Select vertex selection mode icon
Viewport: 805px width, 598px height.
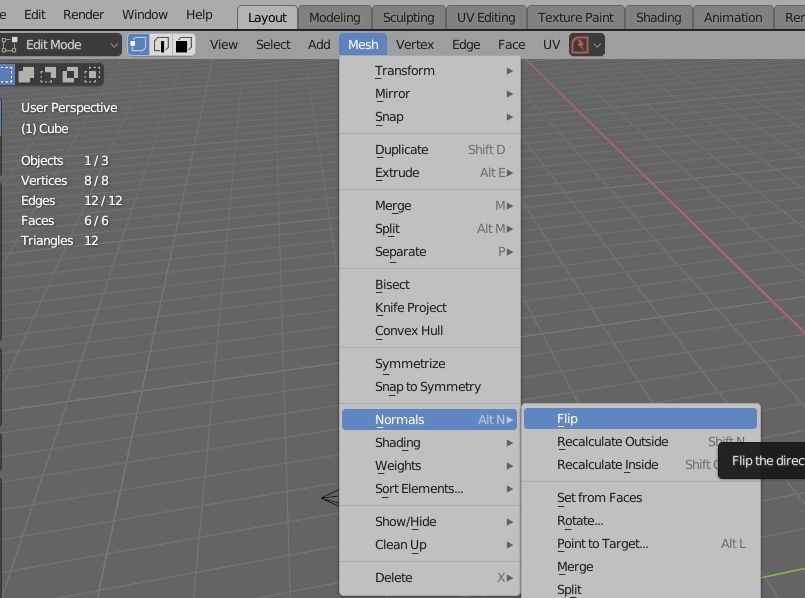[139, 45]
